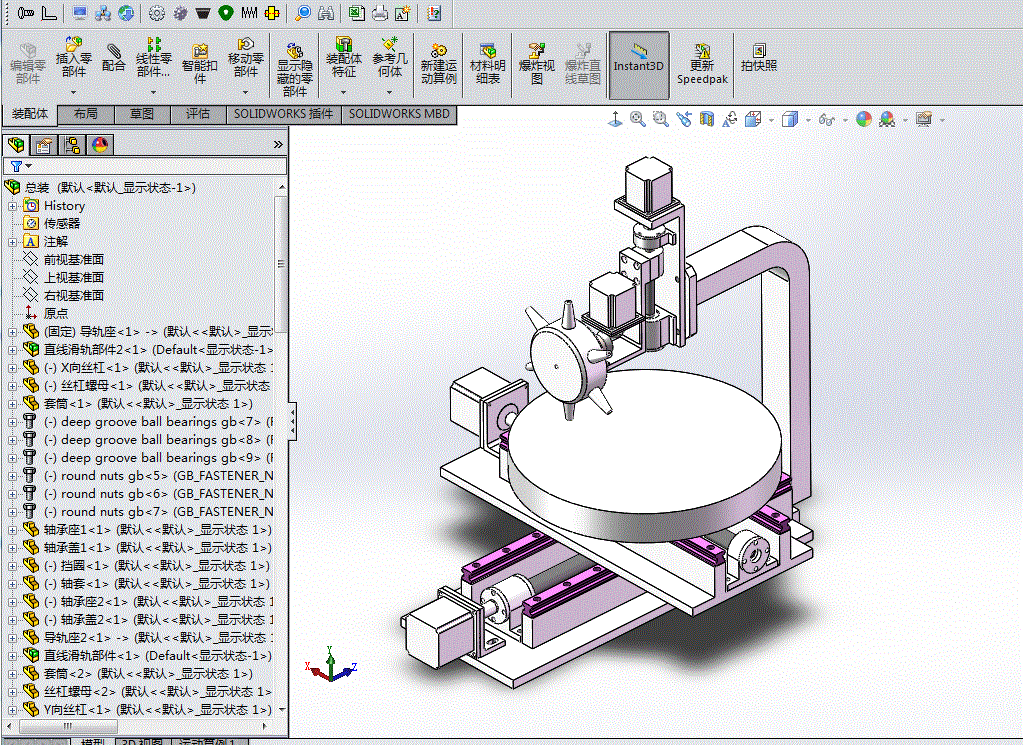Screen dimensions: 1023x745
Task: Select 前视基准面 in feature tree
Action: [73, 260]
